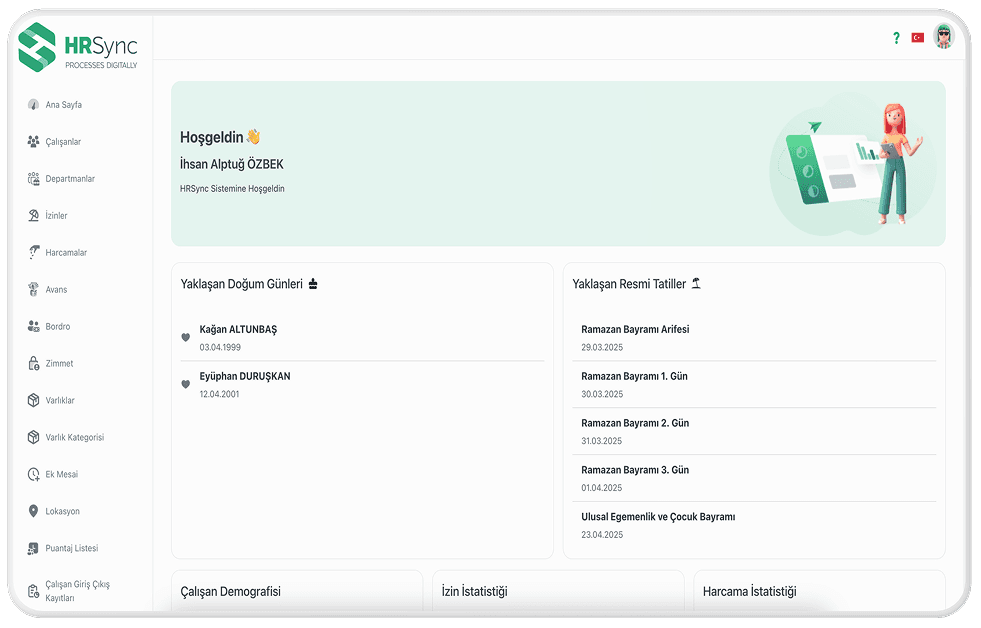Click Kağan ALTUNBAŞ birthday entry
The width and height of the screenshot is (981, 628).
pyautogui.click(x=238, y=330)
